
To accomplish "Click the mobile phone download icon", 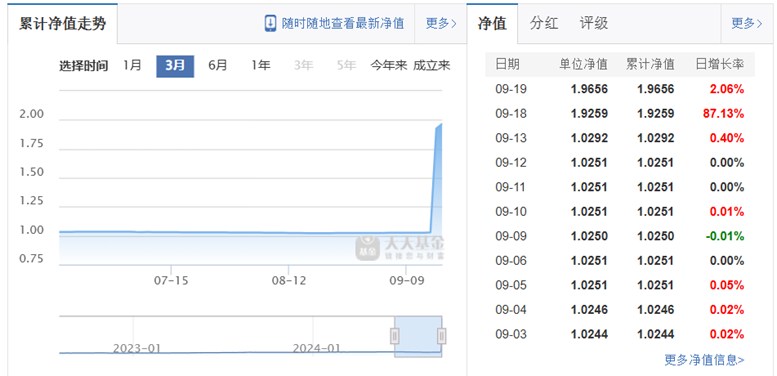I will (x=270, y=23).
